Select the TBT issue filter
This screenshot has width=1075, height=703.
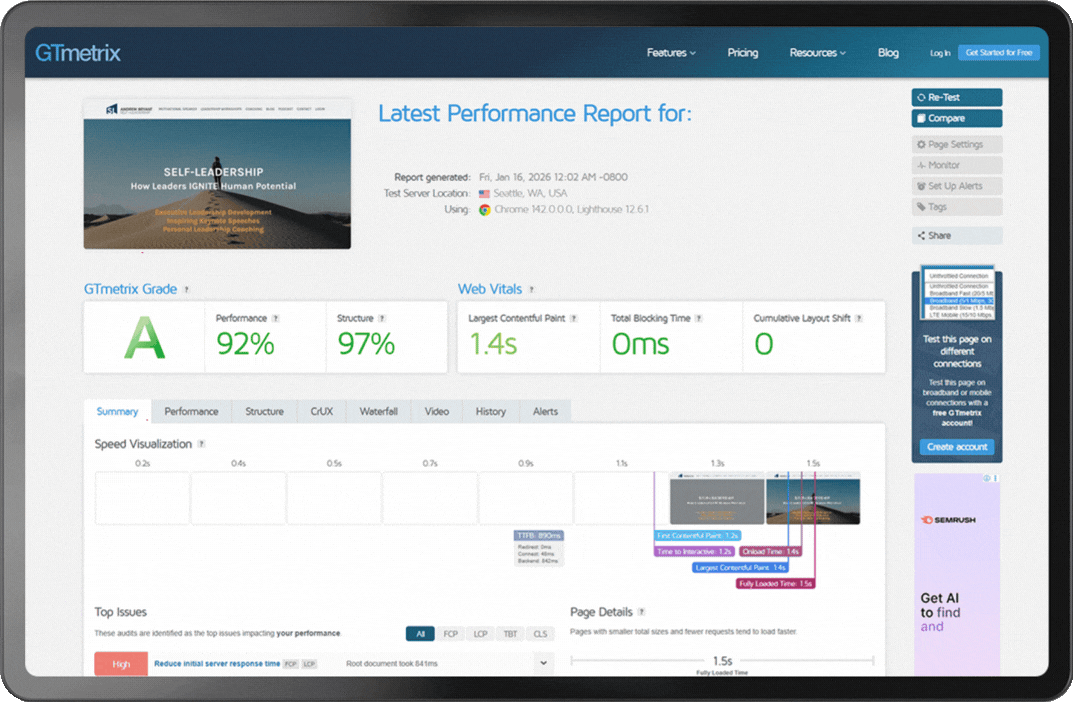point(510,634)
